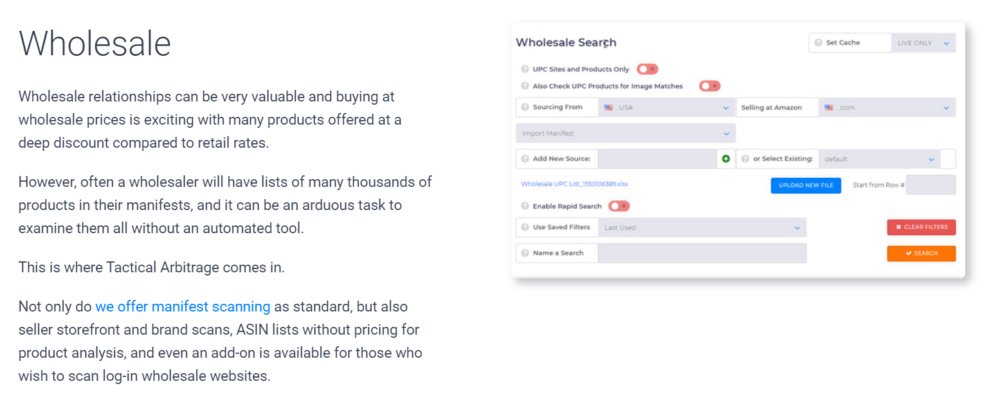Click the help icon next to Set Cache
Image resolution: width=1000 pixels, height=395 pixels.
pos(818,43)
